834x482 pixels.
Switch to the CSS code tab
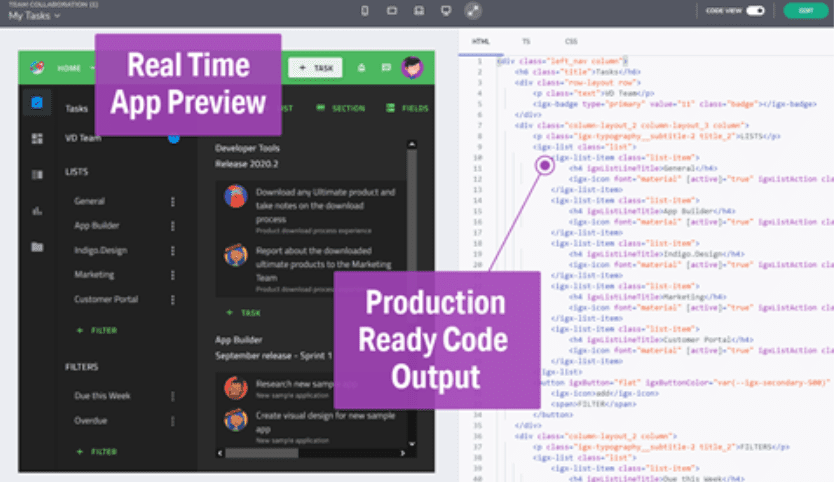(571, 41)
